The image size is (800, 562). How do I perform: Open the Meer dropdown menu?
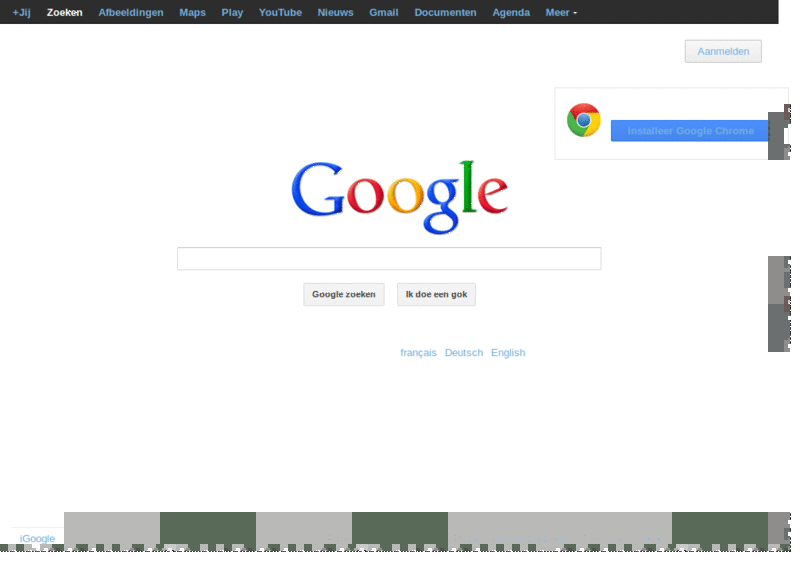(561, 12)
